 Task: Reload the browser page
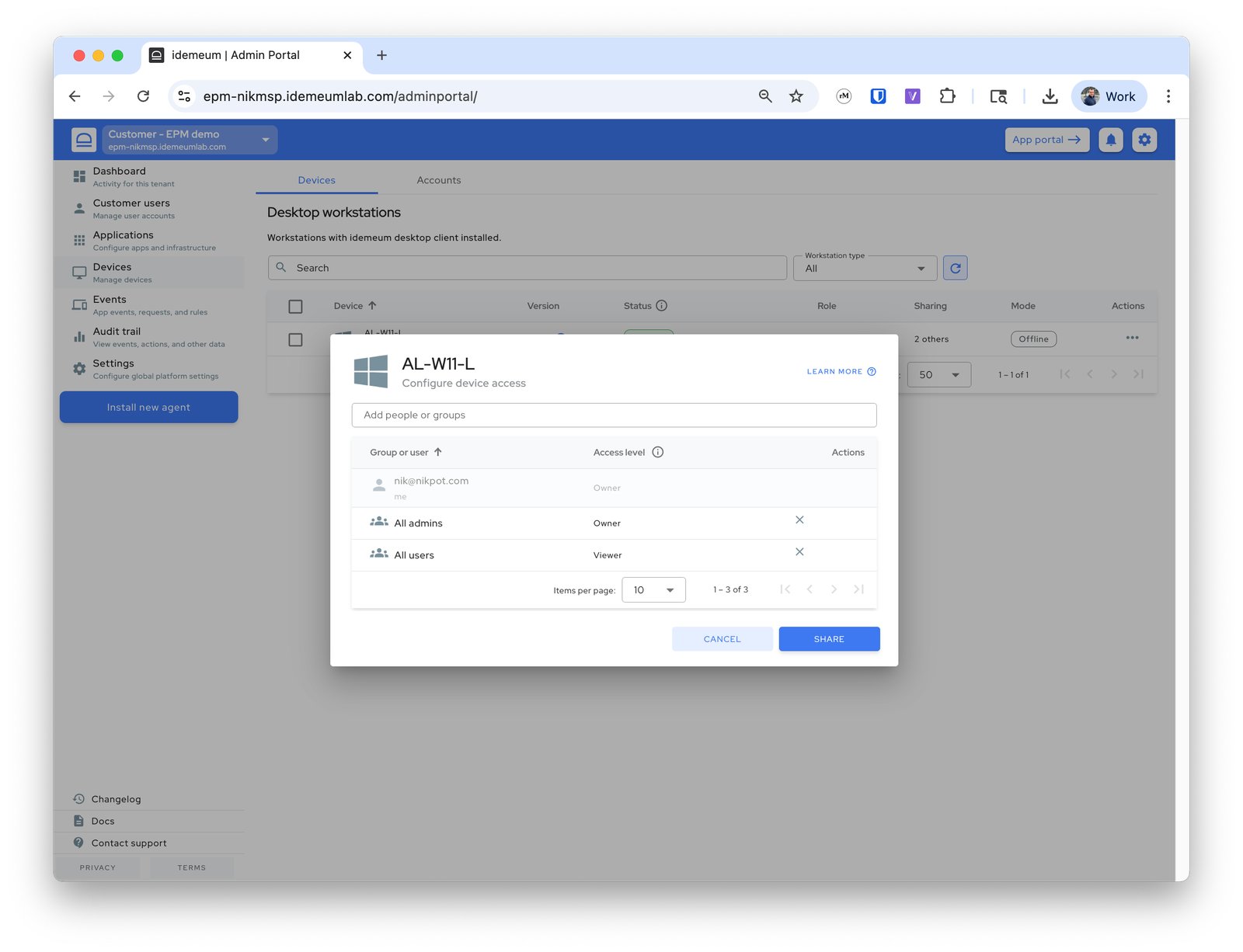[143, 96]
